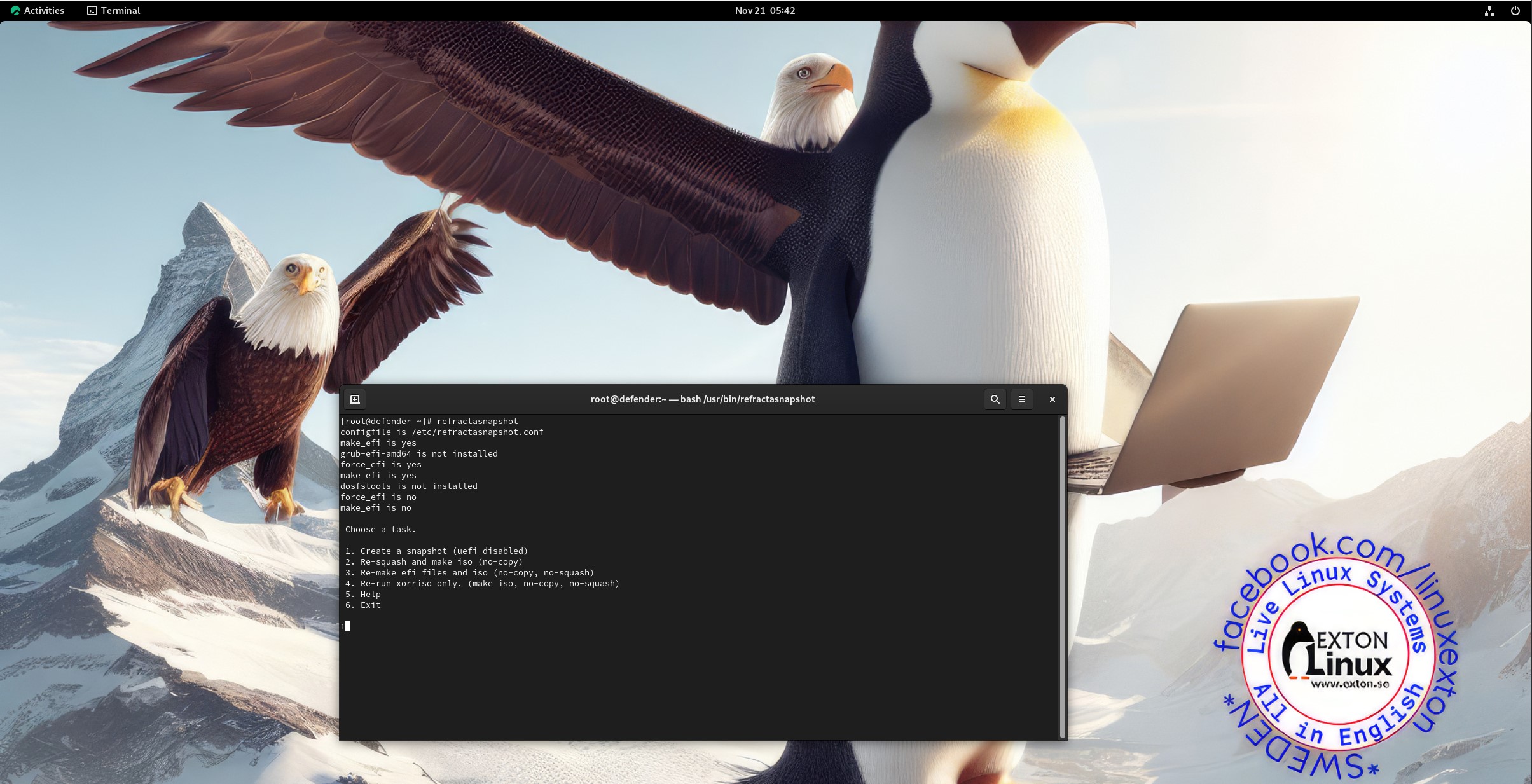1532x784 pixels.
Task: Click the '[root@defender ~]# refractasnapshot' prompt line
Action: point(429,421)
